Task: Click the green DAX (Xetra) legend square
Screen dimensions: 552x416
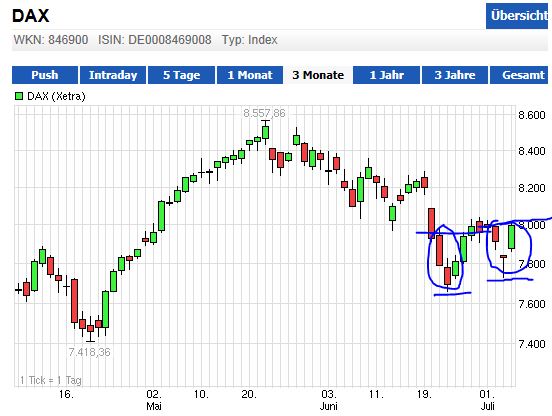Action: coord(19,96)
